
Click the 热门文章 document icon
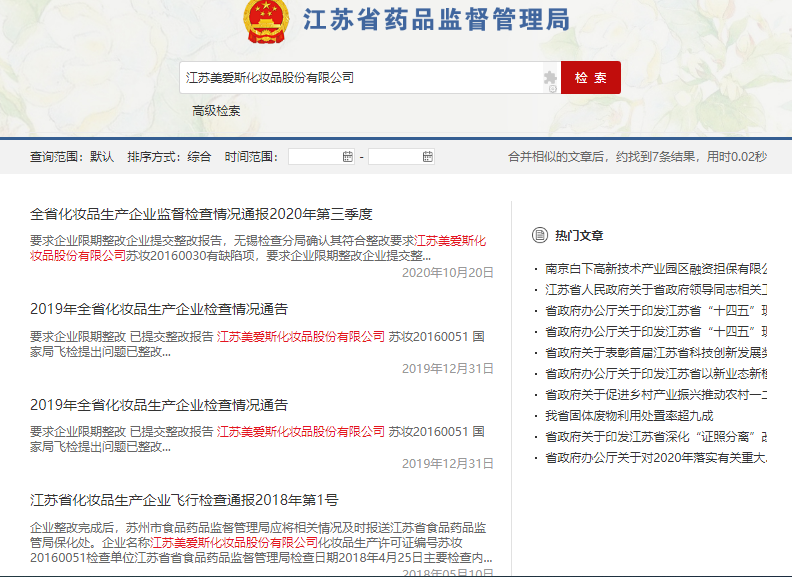(x=539, y=235)
